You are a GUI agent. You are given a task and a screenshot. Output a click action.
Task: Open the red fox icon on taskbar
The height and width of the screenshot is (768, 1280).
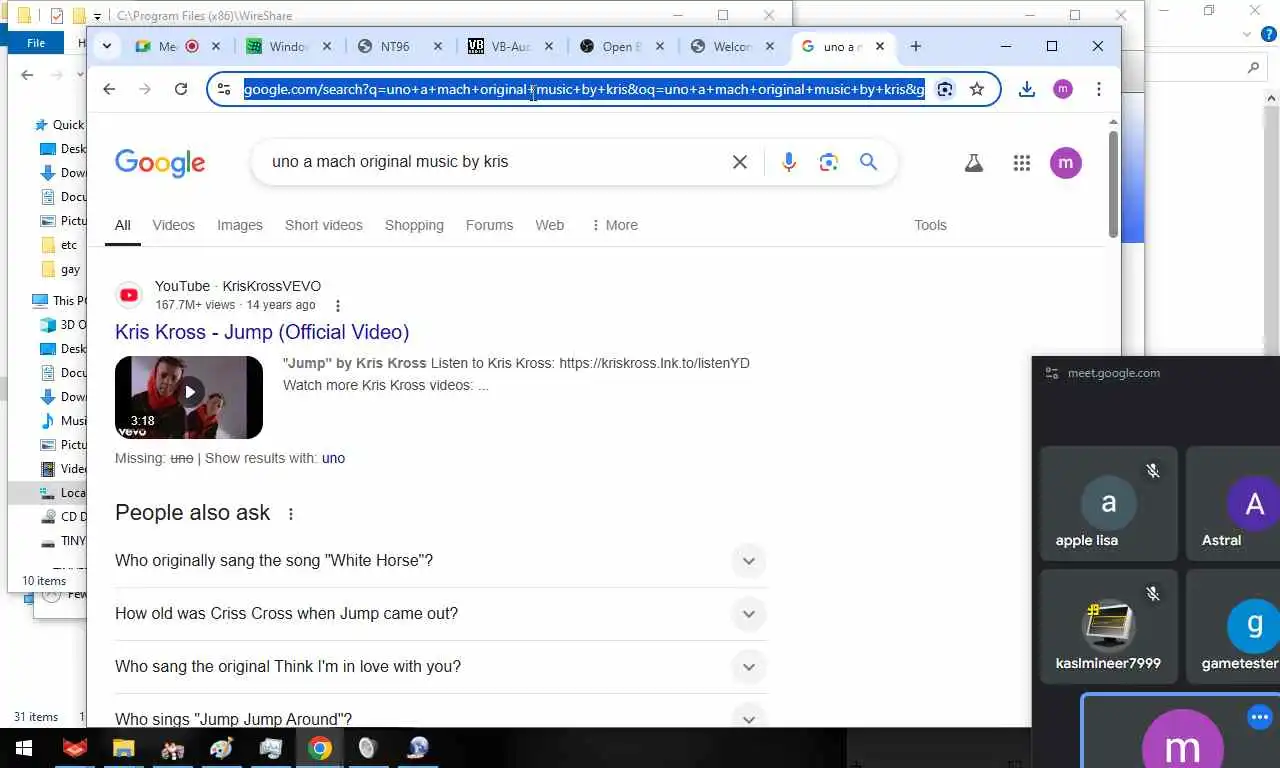(x=75, y=748)
